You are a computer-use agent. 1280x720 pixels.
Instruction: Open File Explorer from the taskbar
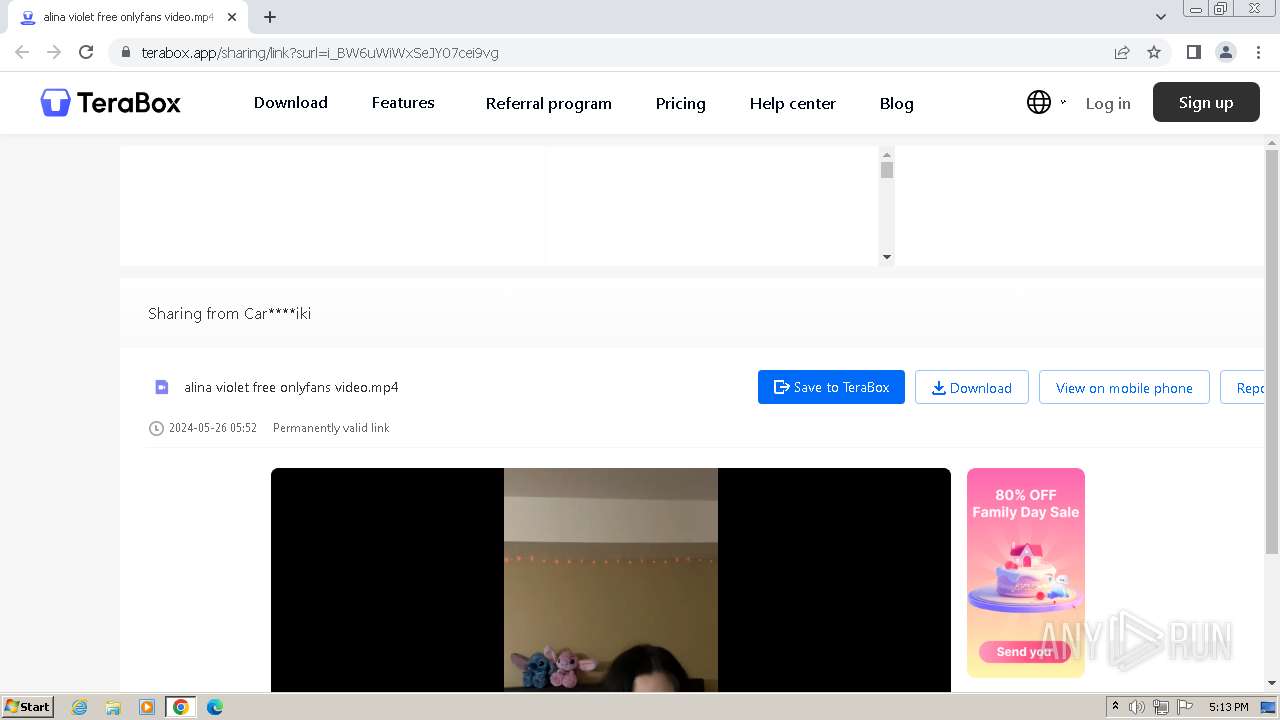pos(113,707)
